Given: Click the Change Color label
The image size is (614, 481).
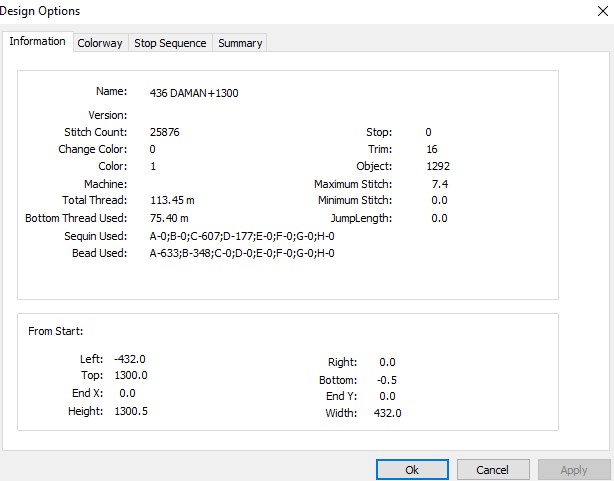Looking at the screenshot, I should (93, 149).
